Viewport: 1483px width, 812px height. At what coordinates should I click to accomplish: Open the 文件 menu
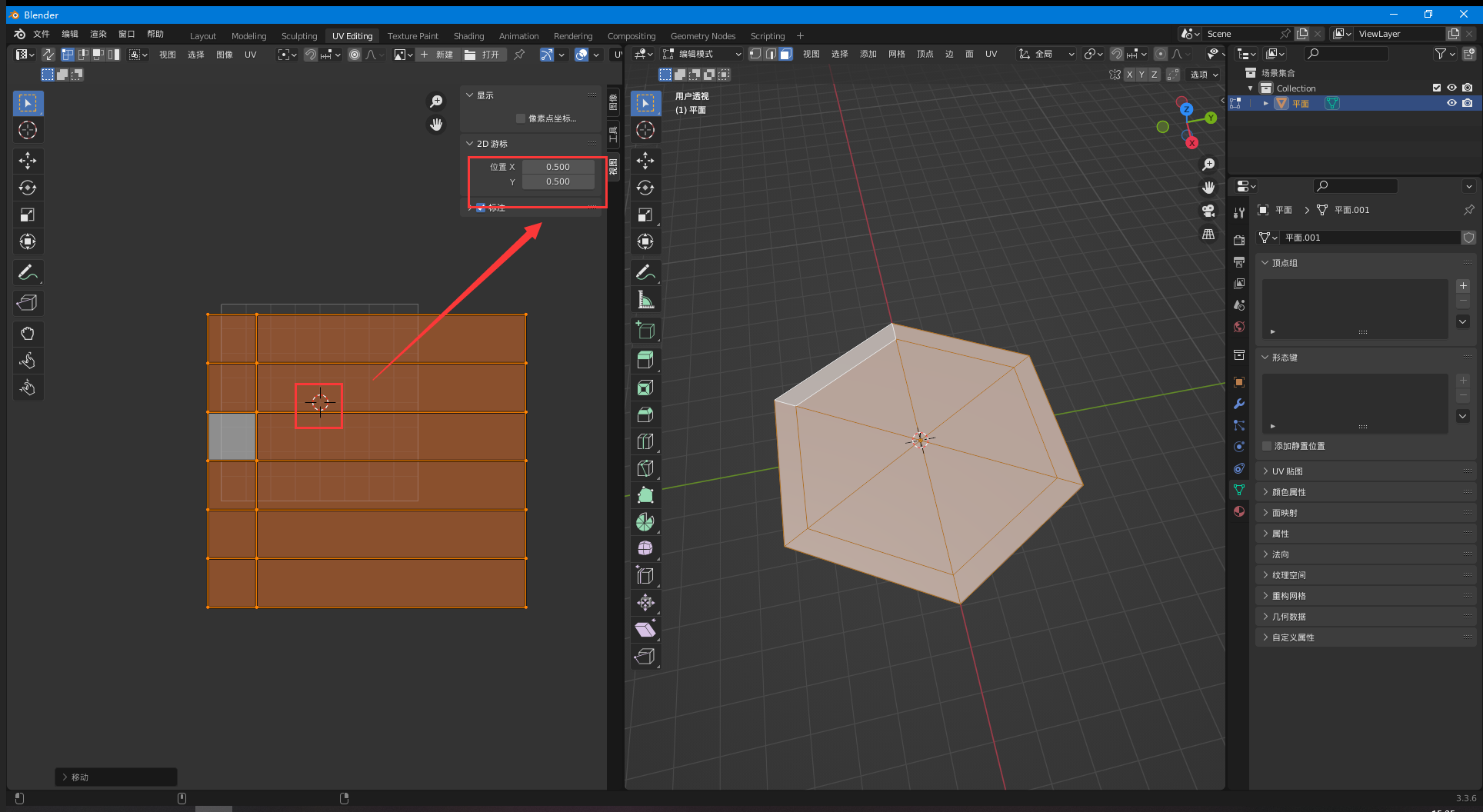[42, 34]
